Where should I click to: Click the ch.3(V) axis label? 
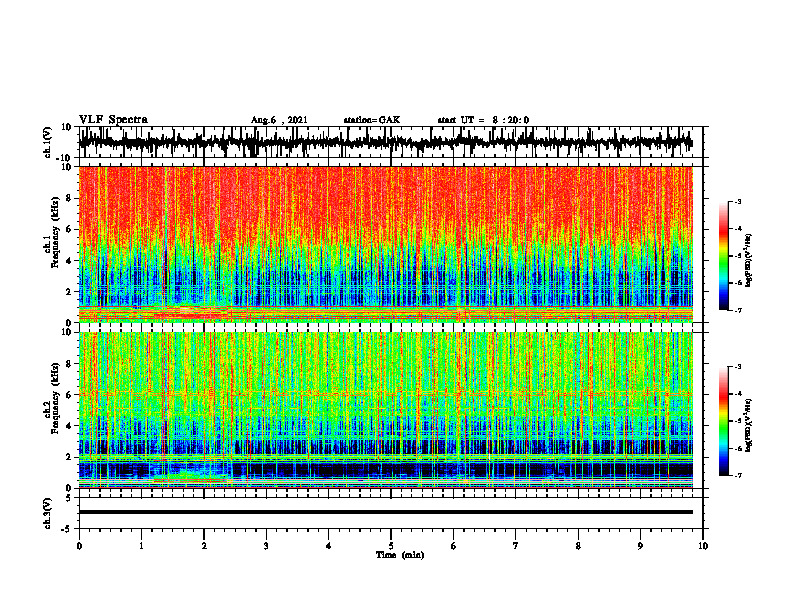48,514
